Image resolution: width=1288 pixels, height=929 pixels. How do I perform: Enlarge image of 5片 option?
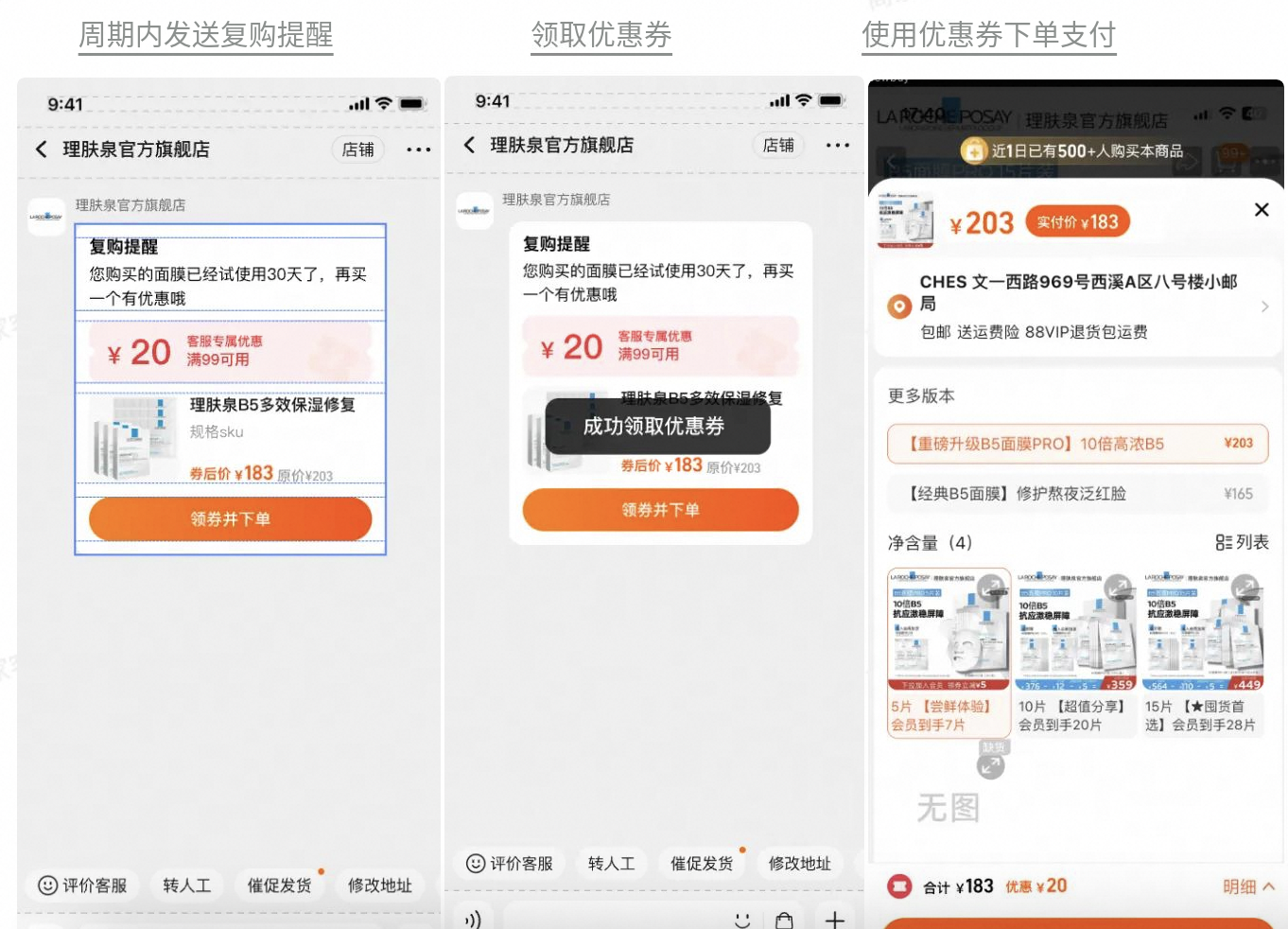pyautogui.click(x=992, y=588)
